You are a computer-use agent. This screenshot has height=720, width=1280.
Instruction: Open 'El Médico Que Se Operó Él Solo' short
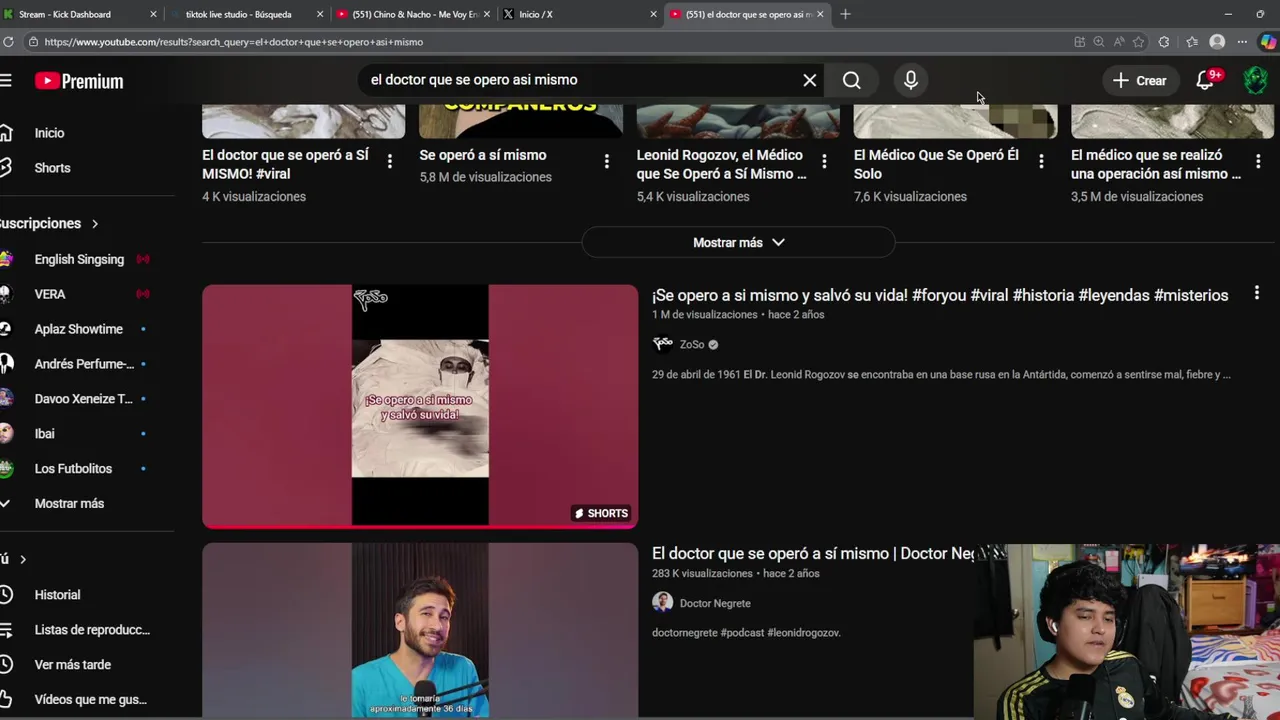click(x=936, y=164)
